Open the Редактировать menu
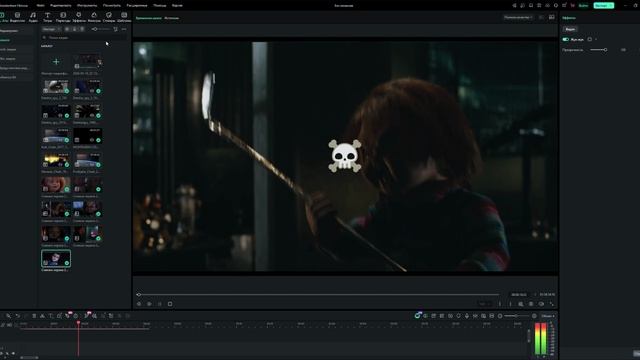Screen dimensions: 640x360 (60, 6)
